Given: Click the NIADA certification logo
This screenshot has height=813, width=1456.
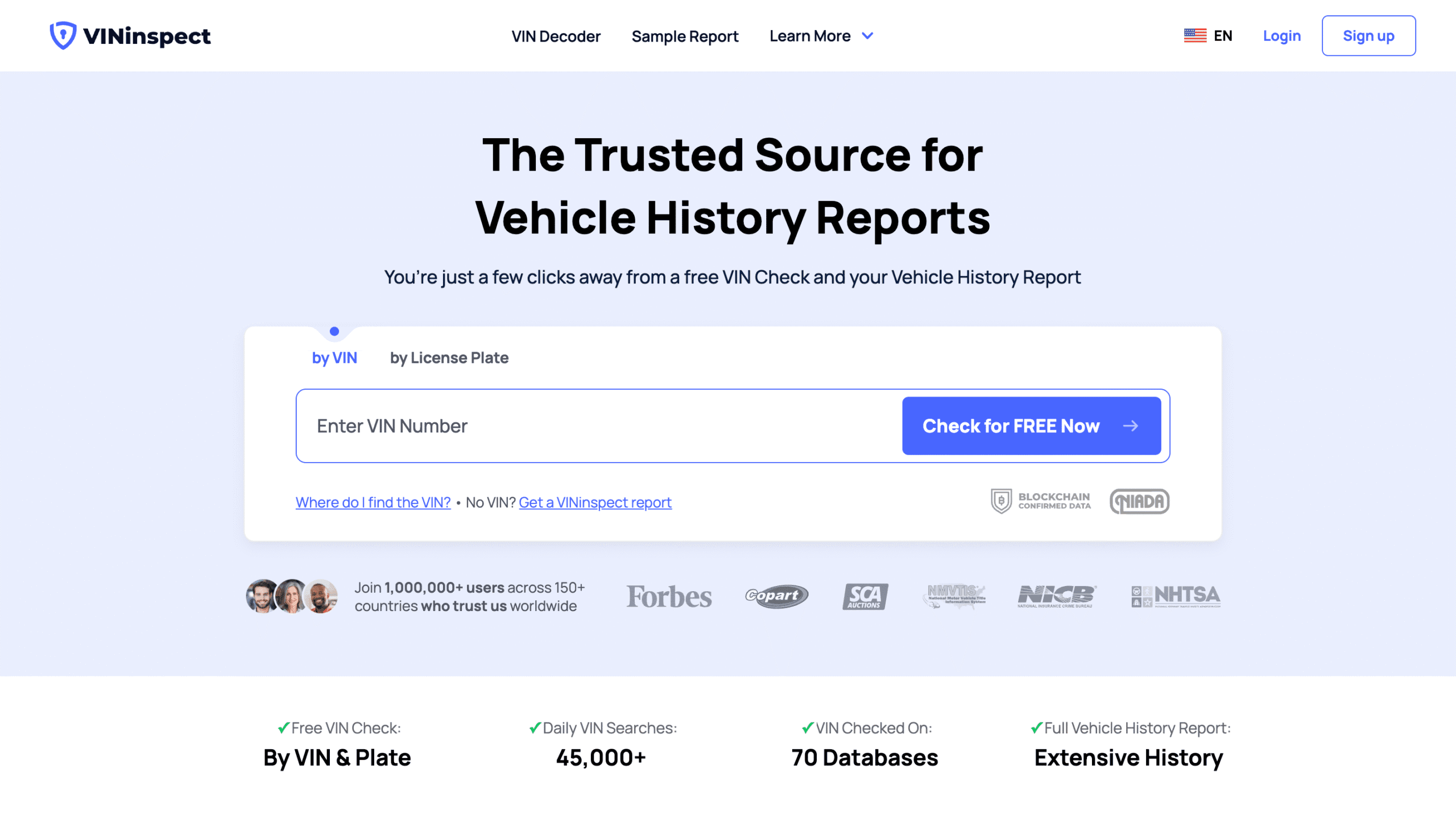Looking at the screenshot, I should click(1139, 501).
